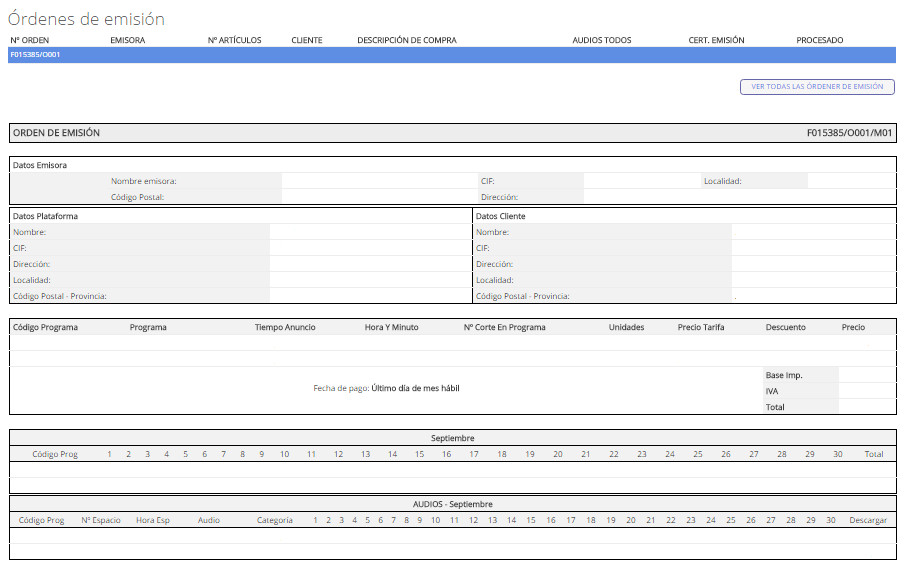914x577 pixels.
Task: Click the CLIENTE column header
Action: pos(307,40)
